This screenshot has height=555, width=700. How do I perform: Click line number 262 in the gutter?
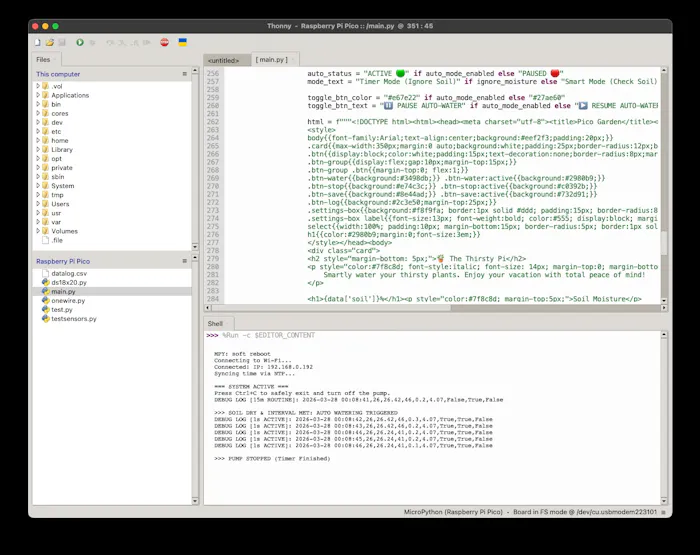coord(213,121)
